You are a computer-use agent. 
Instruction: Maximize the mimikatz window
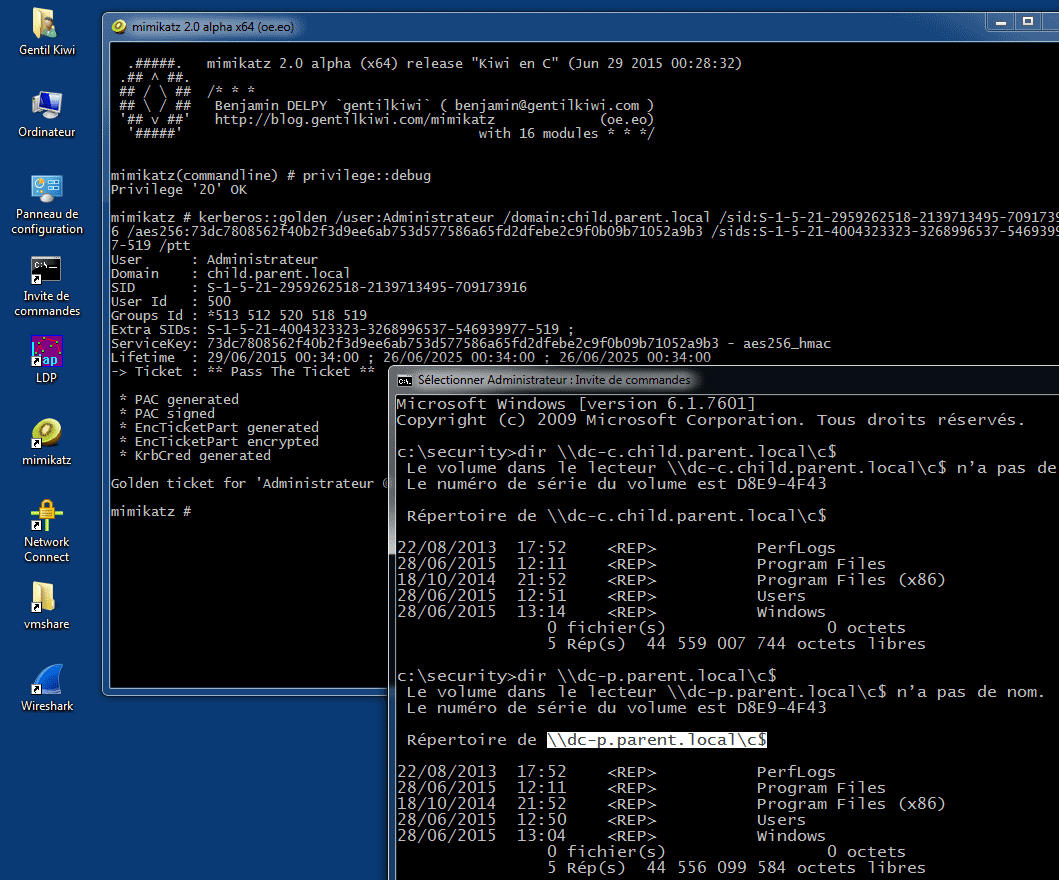point(1028,22)
